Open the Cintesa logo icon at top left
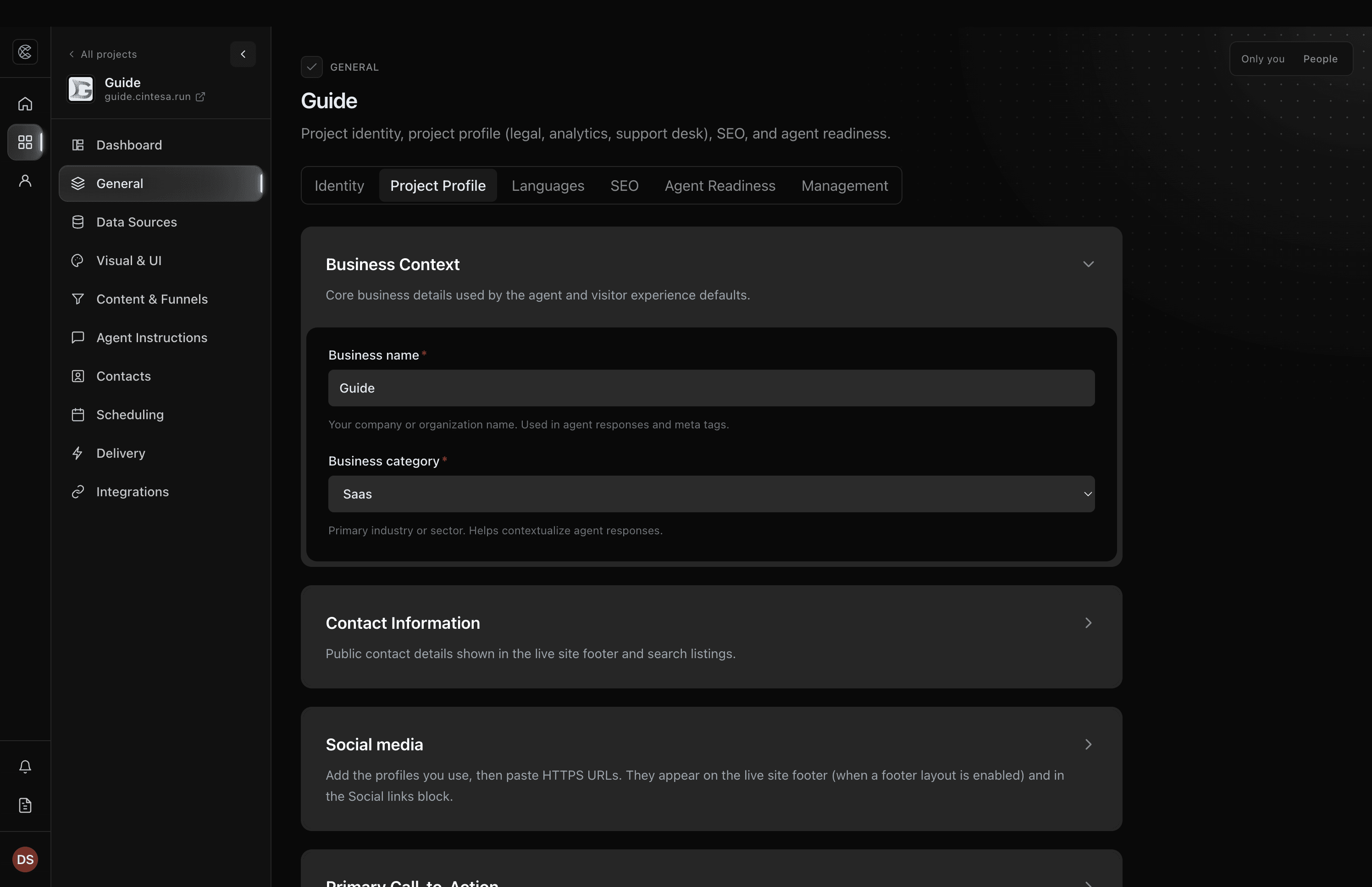This screenshot has width=1372, height=887. pos(25,52)
